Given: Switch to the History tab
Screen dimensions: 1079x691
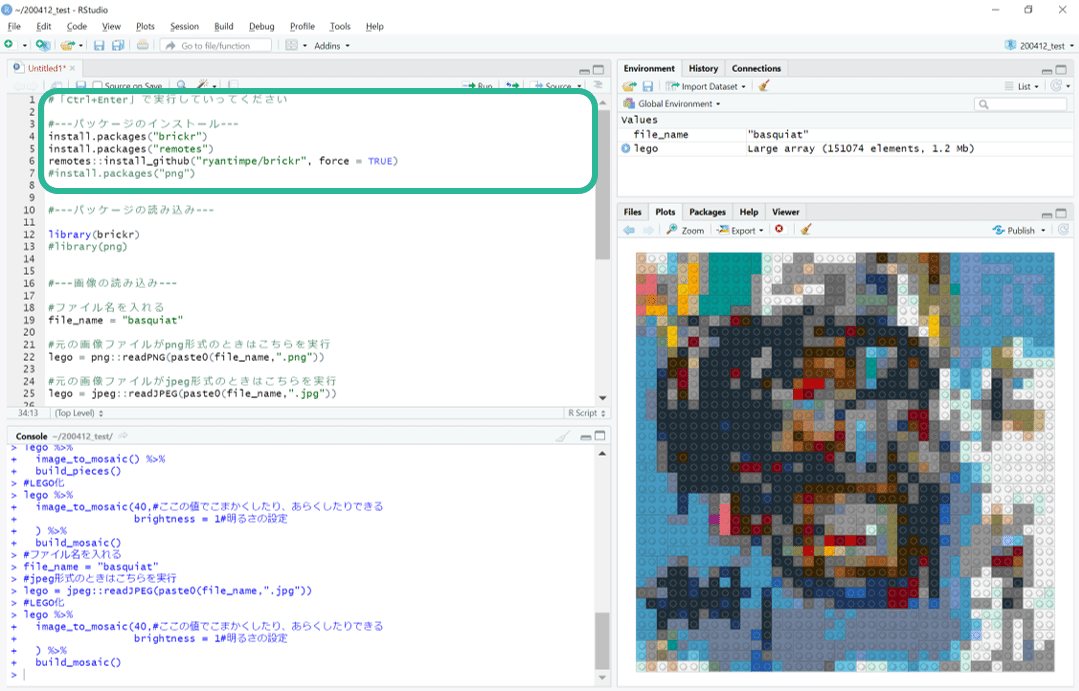Looking at the screenshot, I should coord(703,68).
